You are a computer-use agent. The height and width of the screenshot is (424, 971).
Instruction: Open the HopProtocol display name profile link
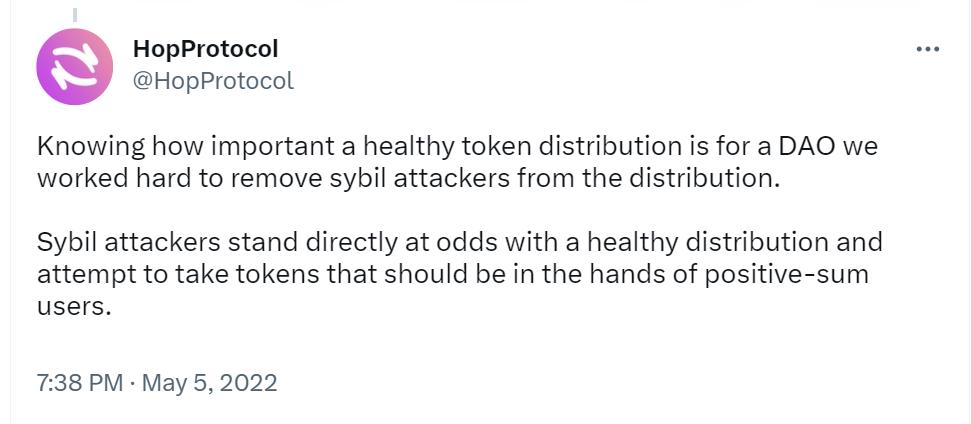(x=205, y=48)
